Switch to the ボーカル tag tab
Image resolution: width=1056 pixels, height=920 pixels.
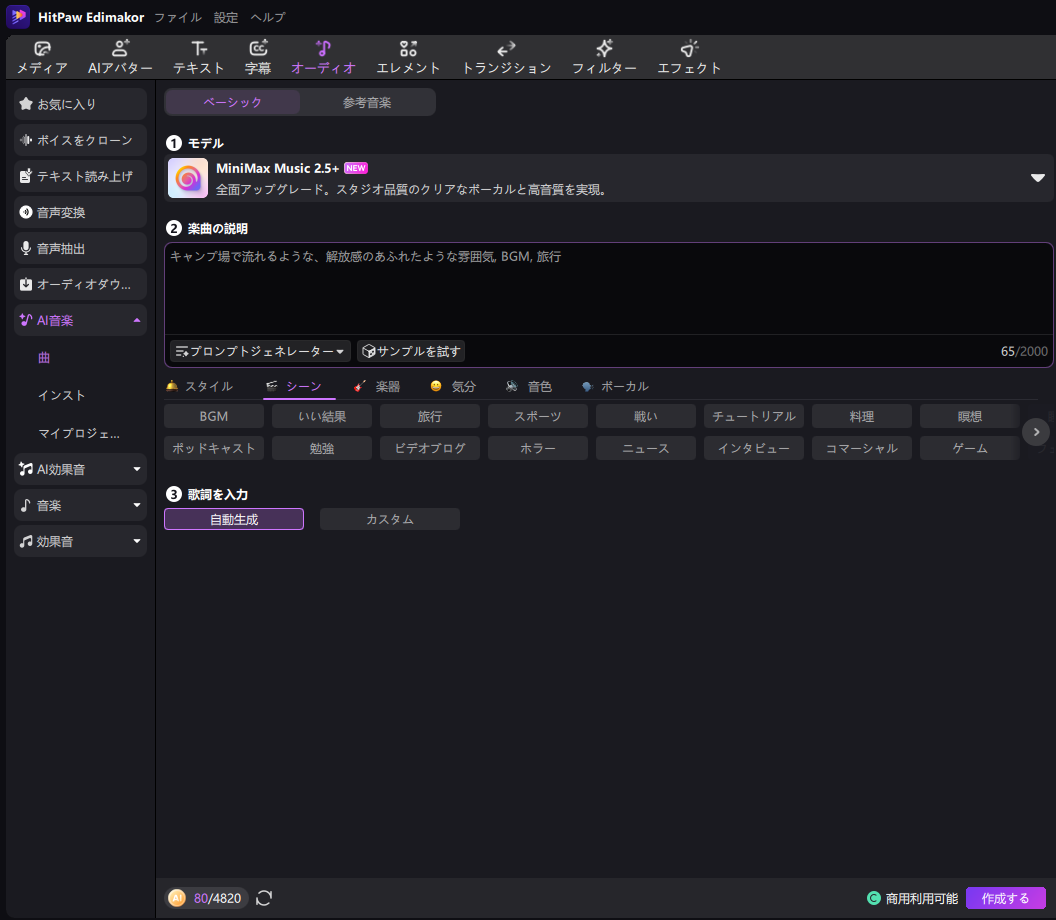tap(615, 386)
